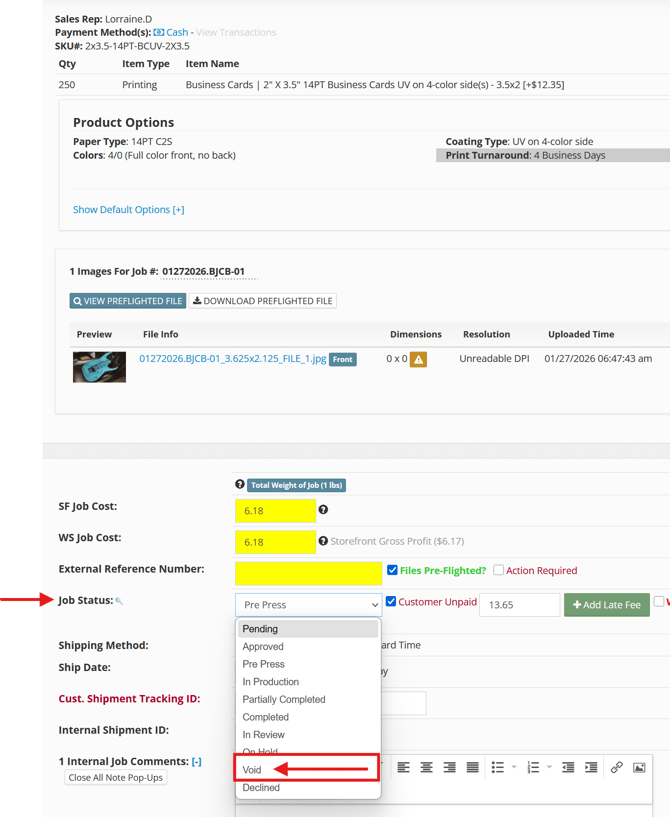Click the insert image icon in editor
Image resolution: width=670 pixels, height=817 pixels.
(639, 767)
